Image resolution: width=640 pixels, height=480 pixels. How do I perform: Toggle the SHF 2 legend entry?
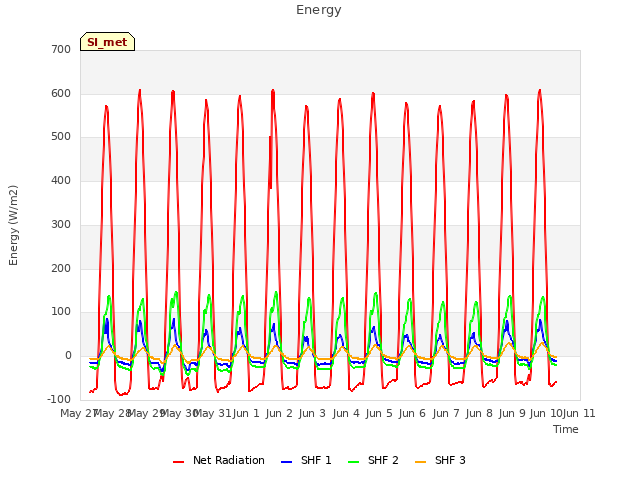[373, 460]
